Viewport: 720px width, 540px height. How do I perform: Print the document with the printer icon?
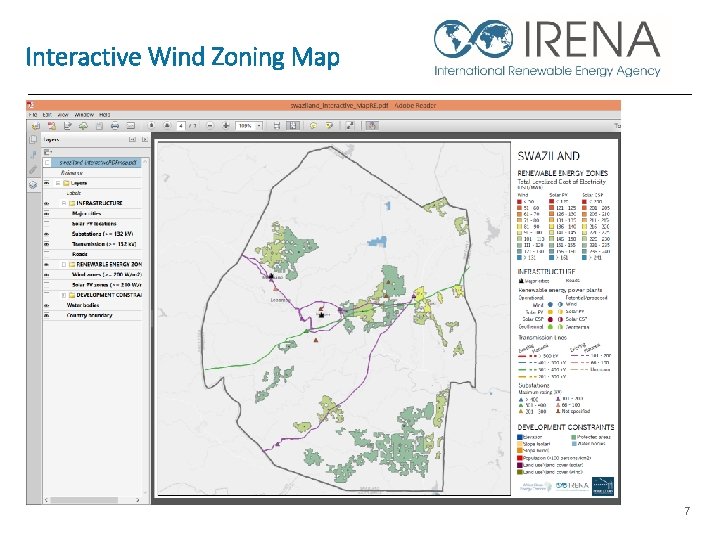[115, 126]
